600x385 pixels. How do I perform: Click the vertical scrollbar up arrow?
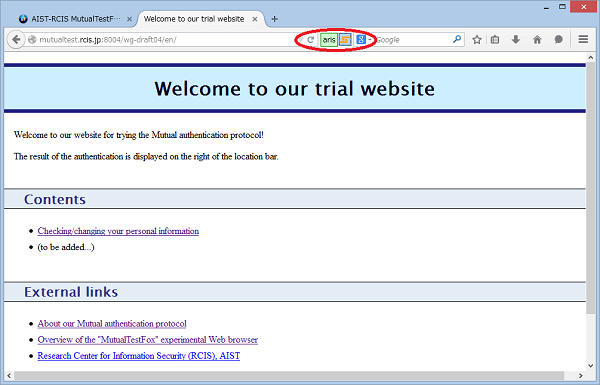590,57
